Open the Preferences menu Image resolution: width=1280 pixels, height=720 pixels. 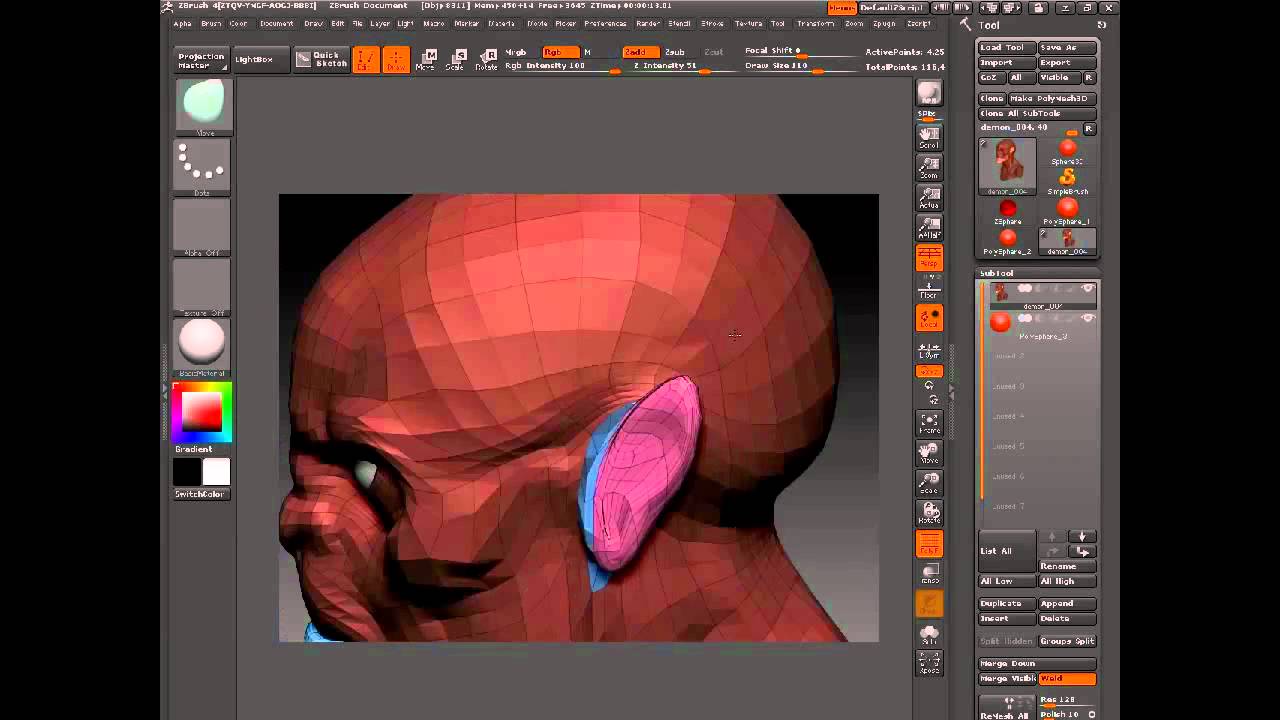606,24
